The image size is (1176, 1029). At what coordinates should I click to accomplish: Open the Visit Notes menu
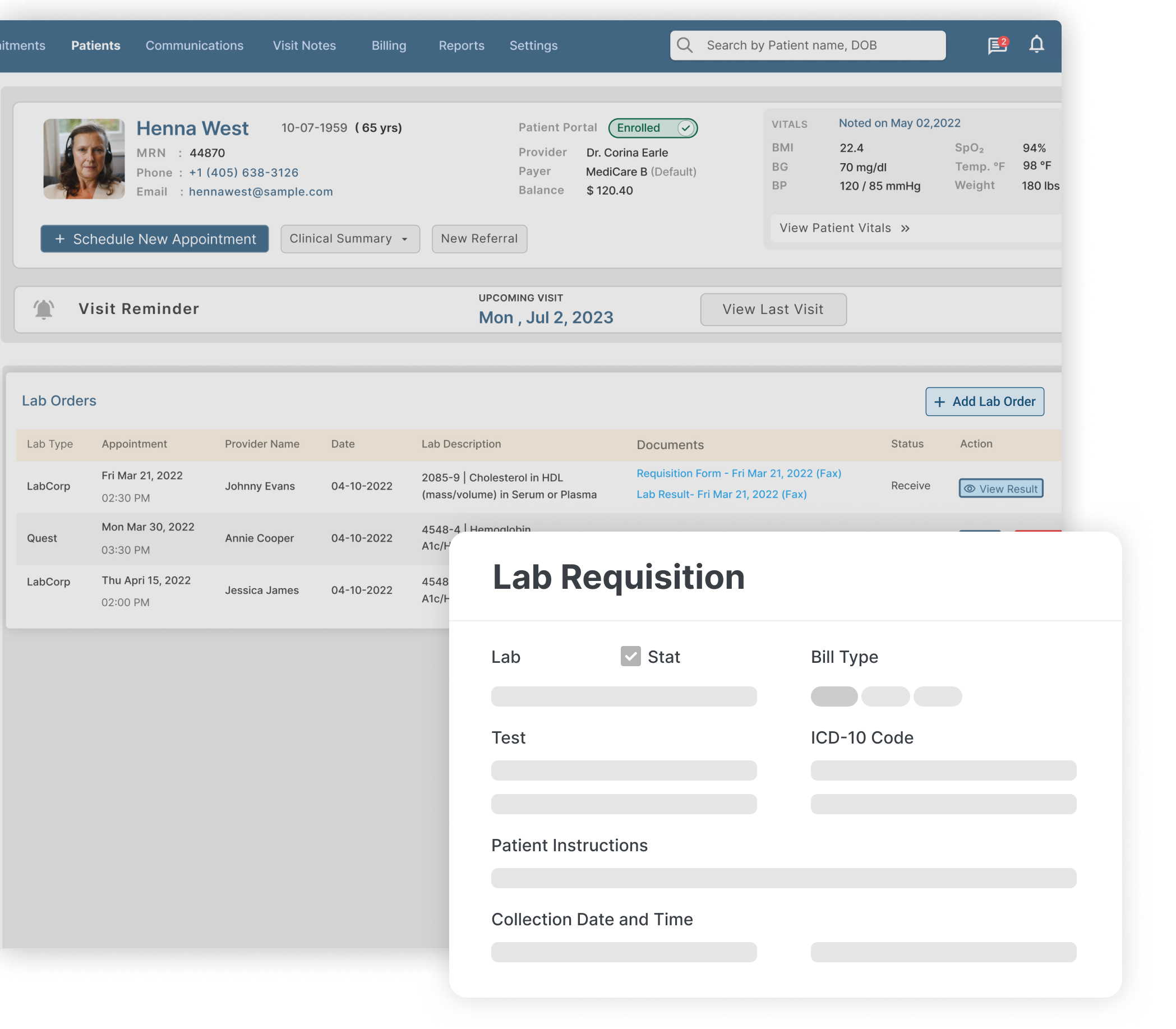coord(305,45)
